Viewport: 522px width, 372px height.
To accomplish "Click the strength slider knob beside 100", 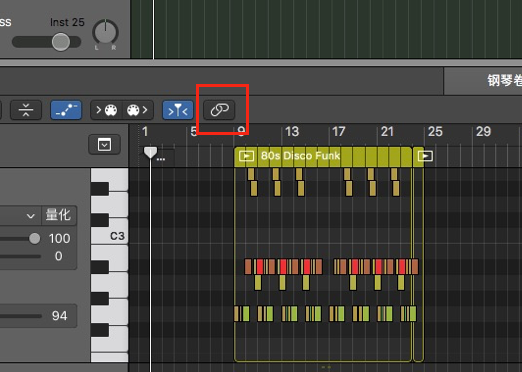I will click(34, 238).
